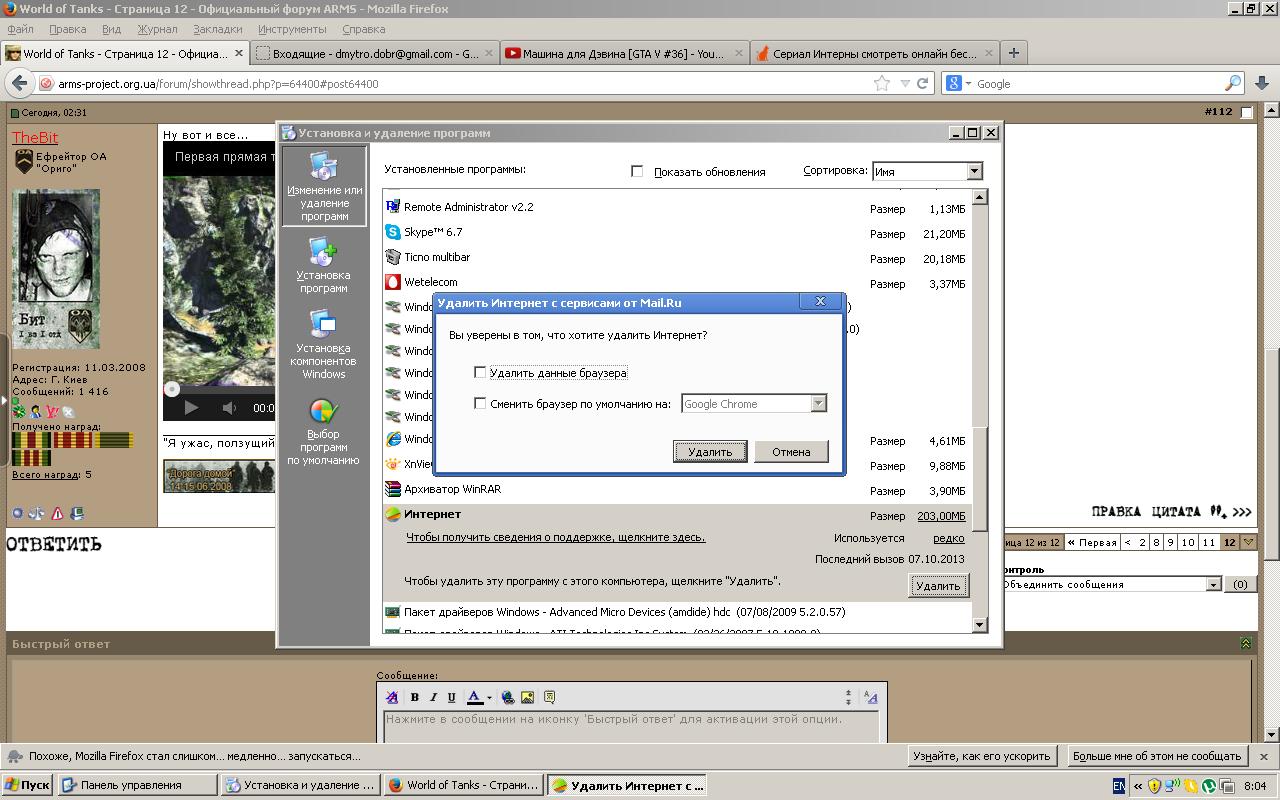
Task: Enable 'Показать обновления' checkbox
Action: (637, 171)
